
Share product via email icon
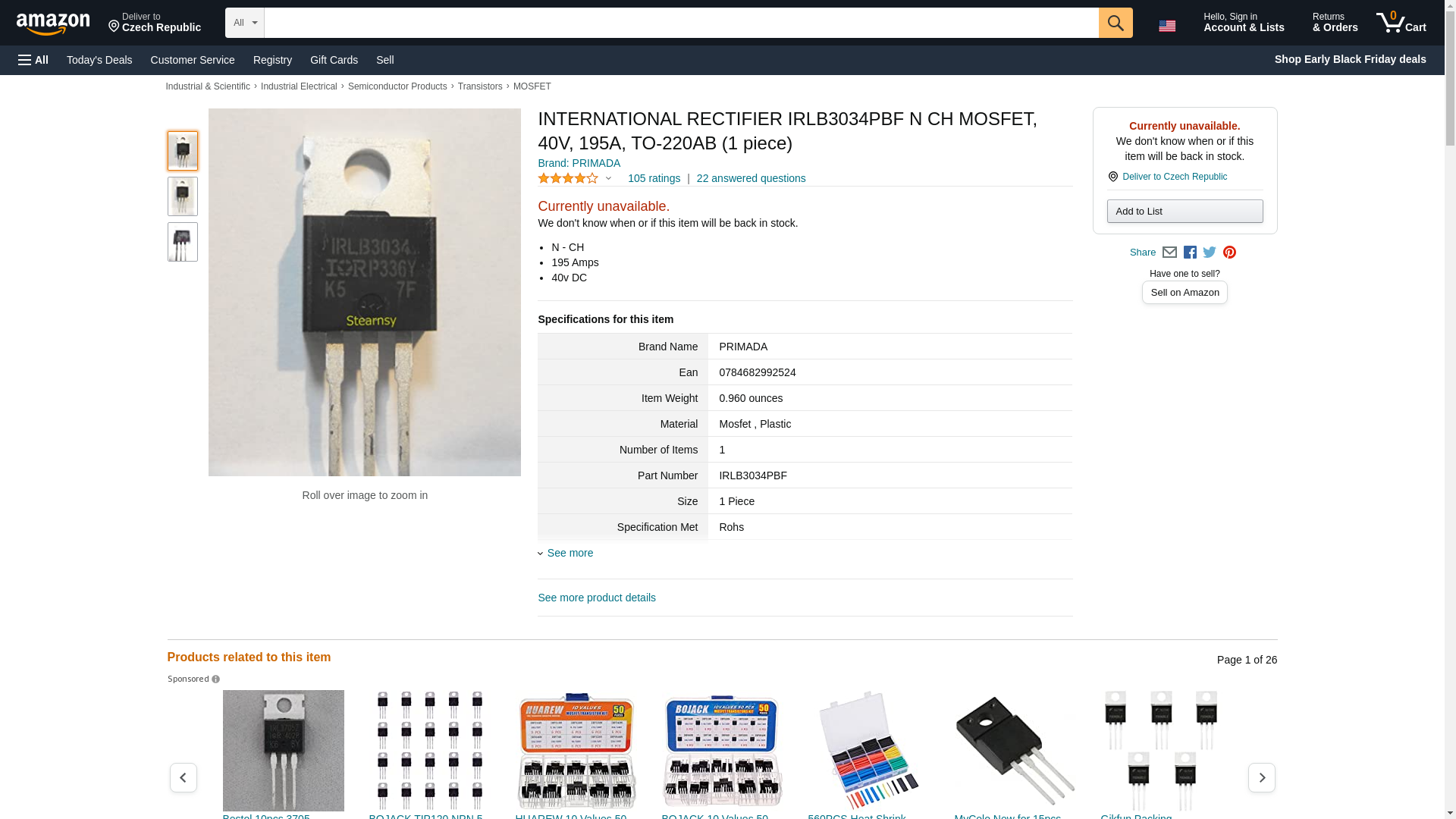click(x=1169, y=253)
